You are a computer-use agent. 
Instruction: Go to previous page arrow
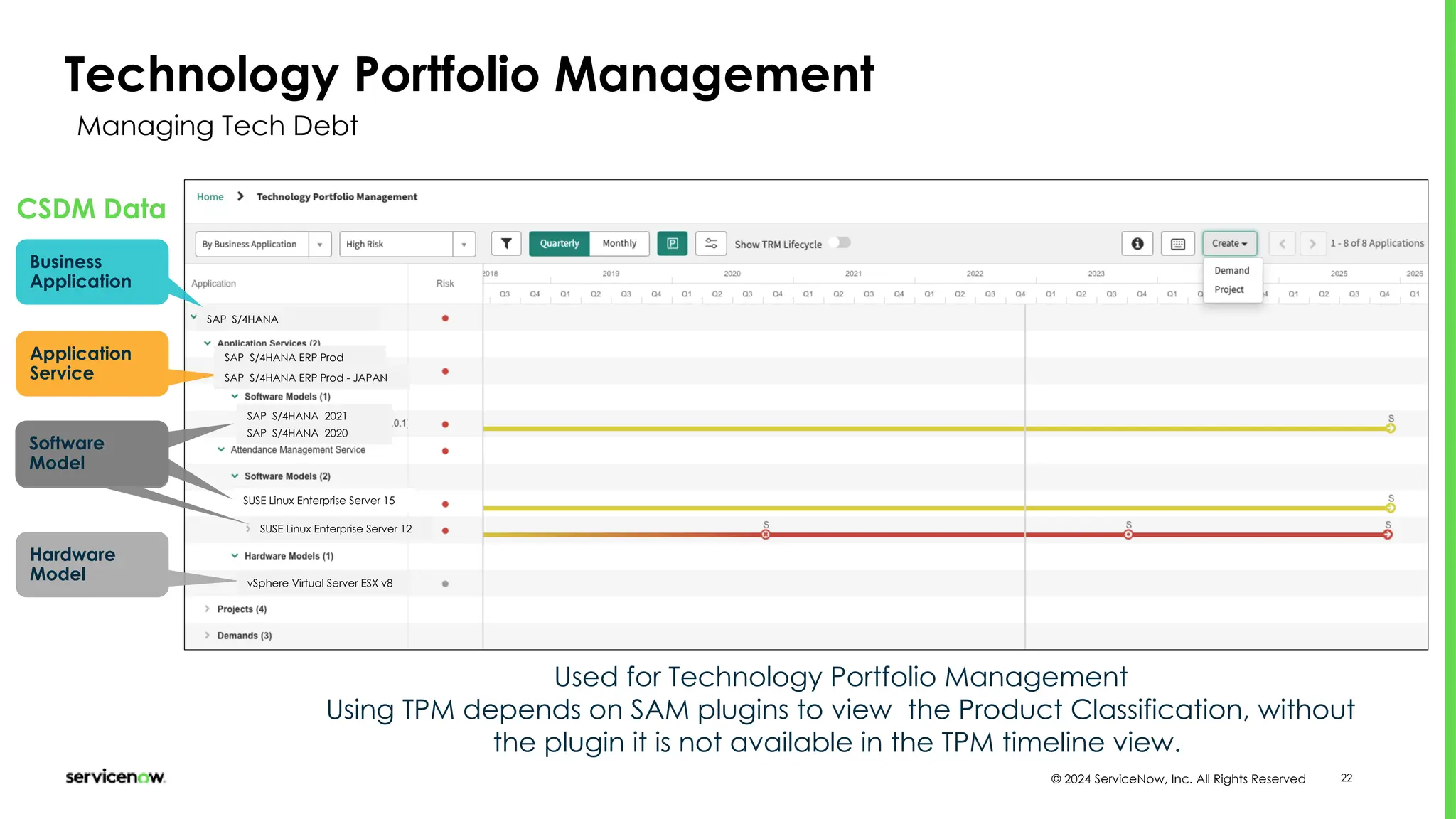click(x=1282, y=244)
